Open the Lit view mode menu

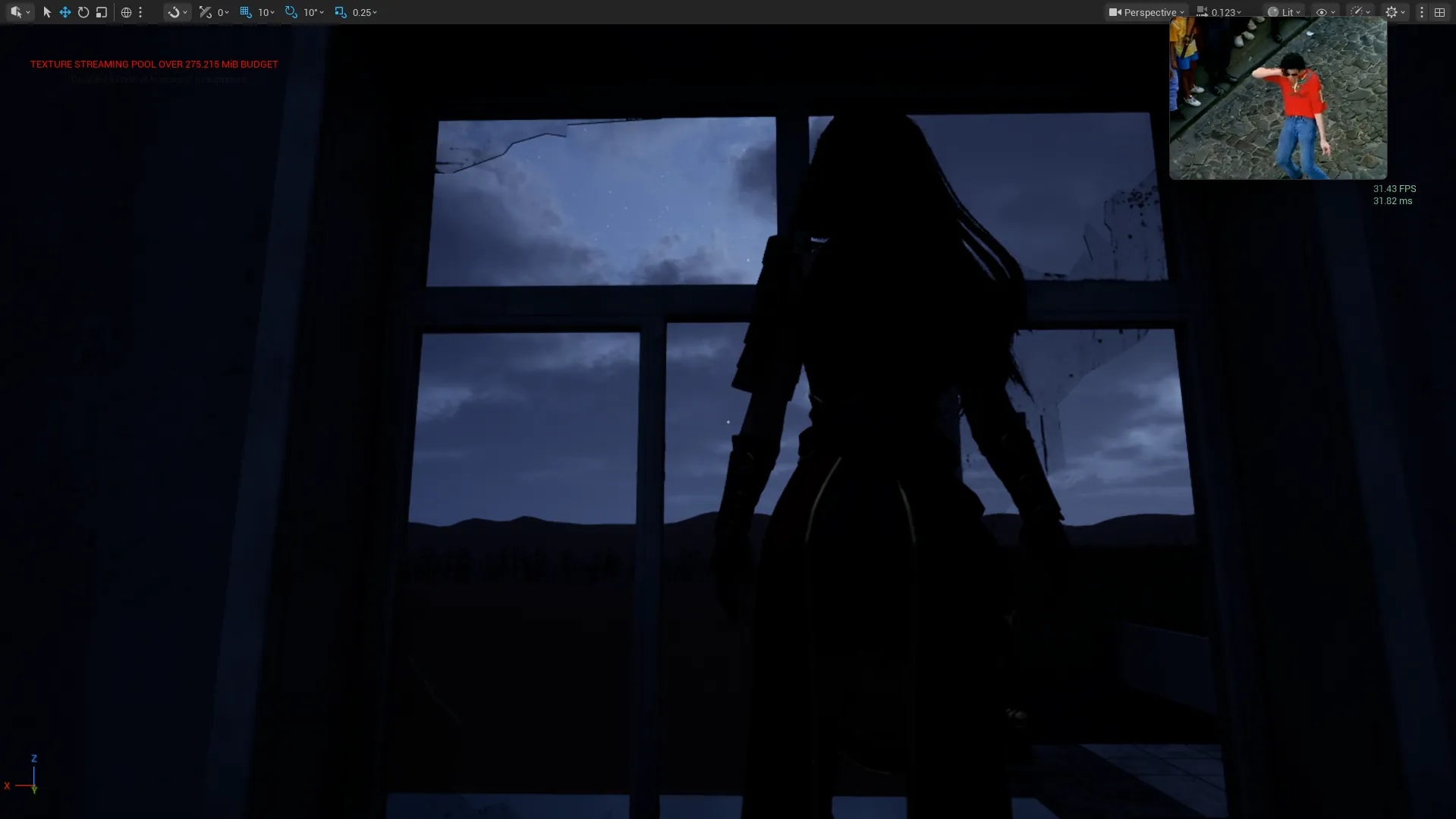[x=1284, y=12]
